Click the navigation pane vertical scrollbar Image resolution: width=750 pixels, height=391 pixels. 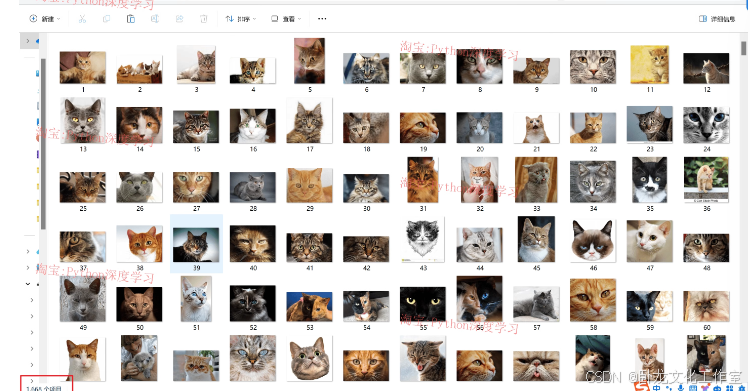(43, 144)
